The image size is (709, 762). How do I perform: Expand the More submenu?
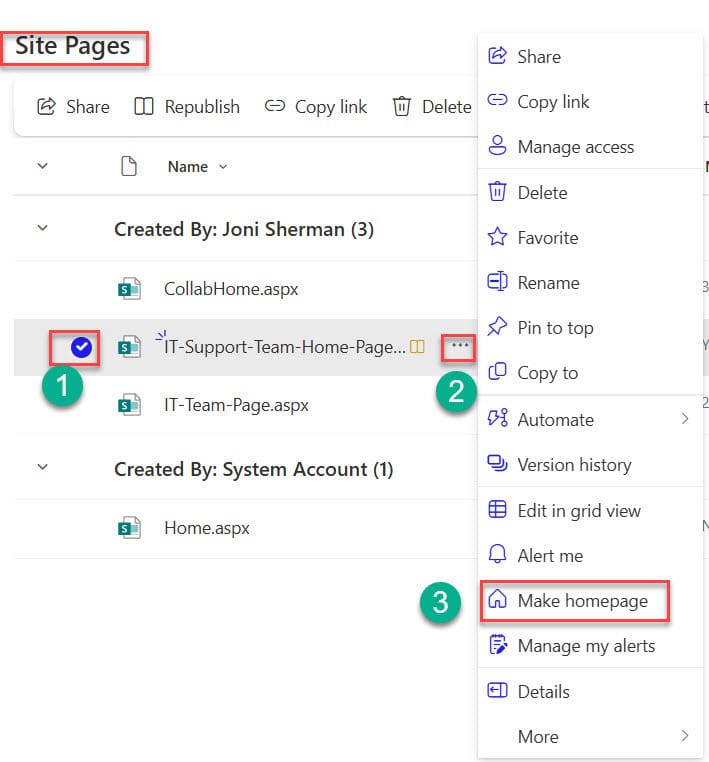[590, 736]
